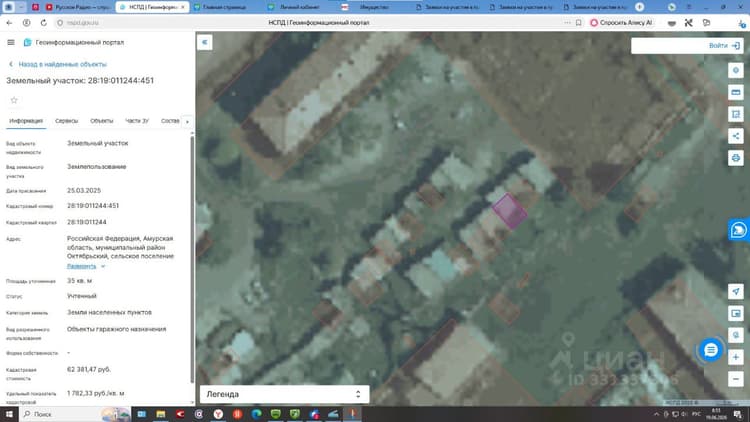Image resolution: width=750 pixels, height=422 pixels.
Task: Show more tabs with right arrow
Action: click(x=187, y=122)
